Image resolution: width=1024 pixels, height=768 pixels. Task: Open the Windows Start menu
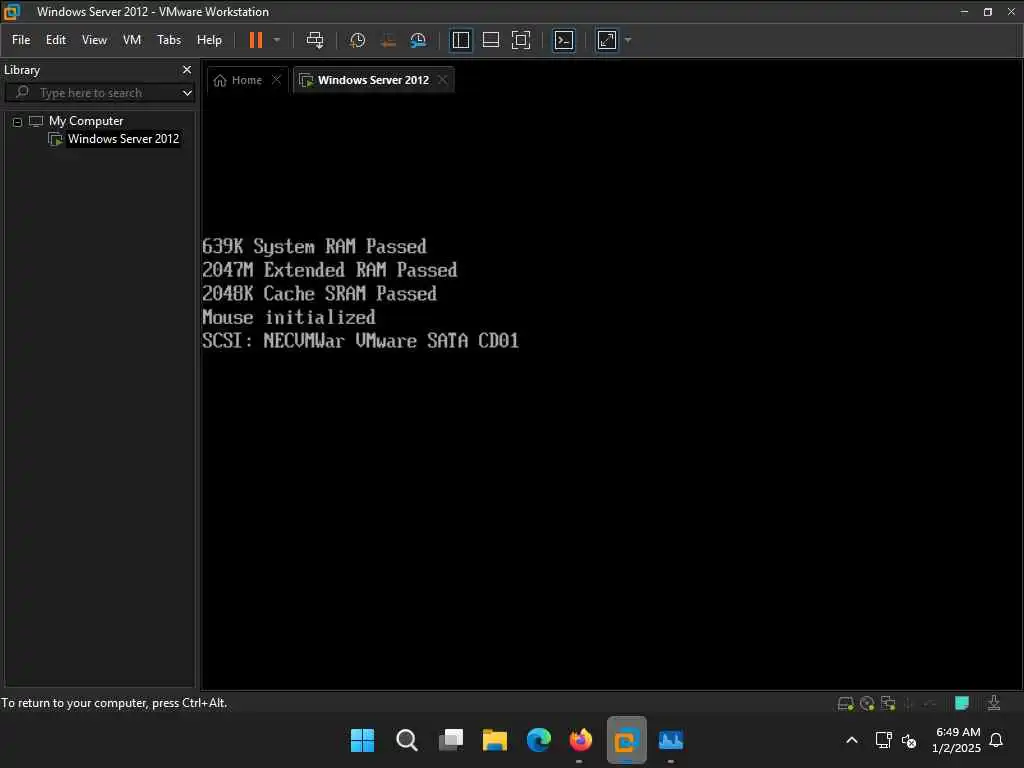(362, 740)
